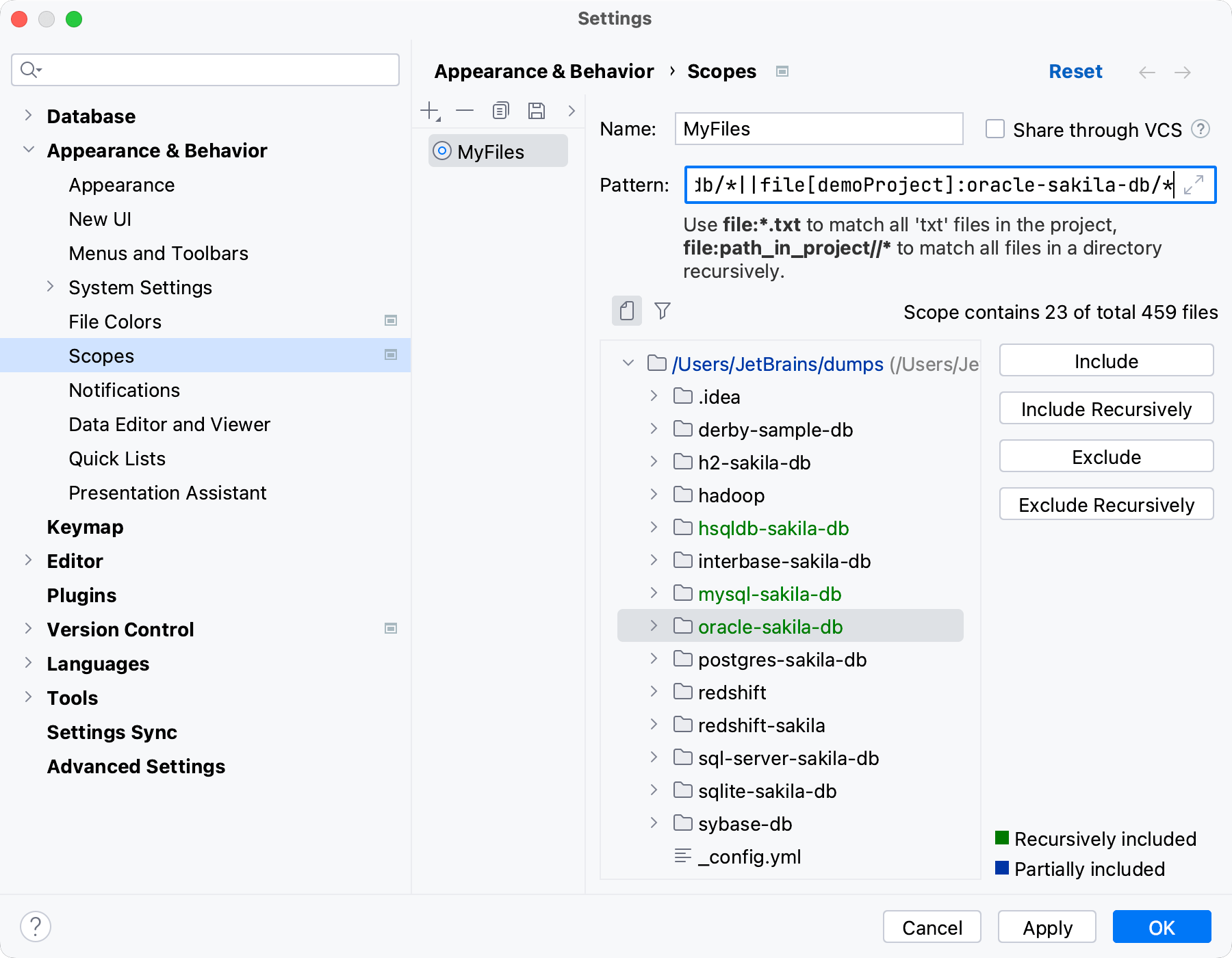
Task: Click the add new scope plus icon
Action: (429, 110)
